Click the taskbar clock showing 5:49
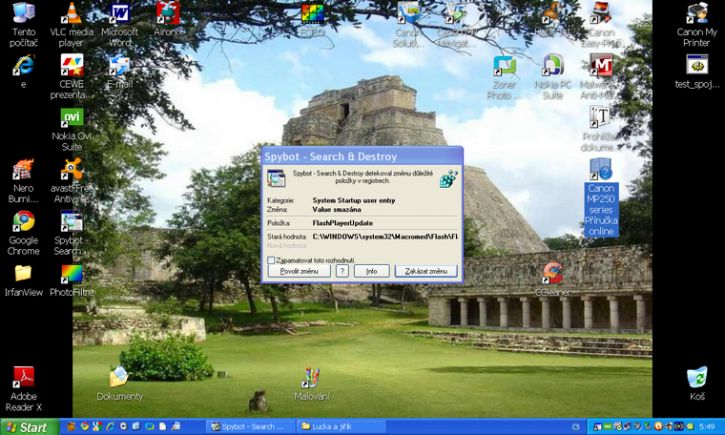The height and width of the screenshot is (435, 725). click(707, 427)
